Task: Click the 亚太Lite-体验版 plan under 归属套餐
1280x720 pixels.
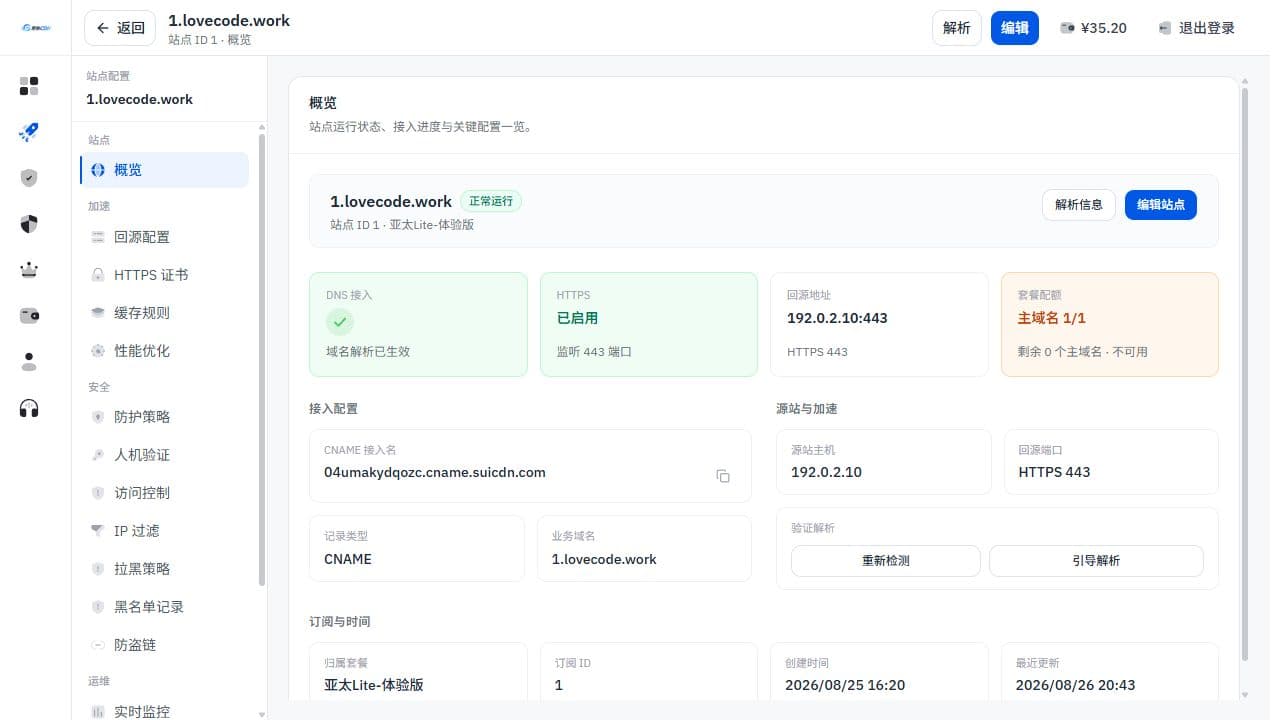Action: coord(374,685)
